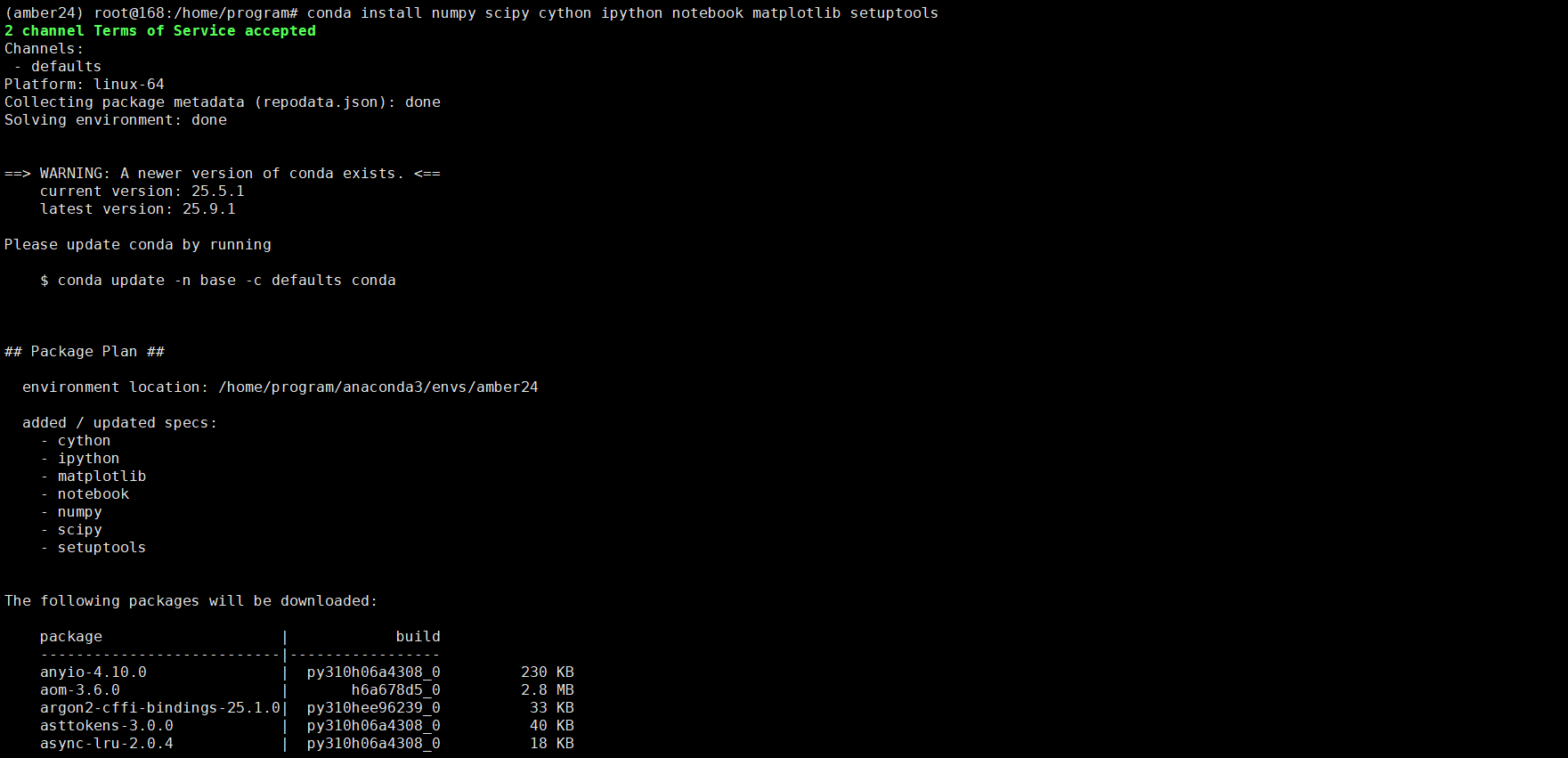1568x758 pixels.
Task: Click the '- matplotlib' spec line
Action: click(x=93, y=477)
